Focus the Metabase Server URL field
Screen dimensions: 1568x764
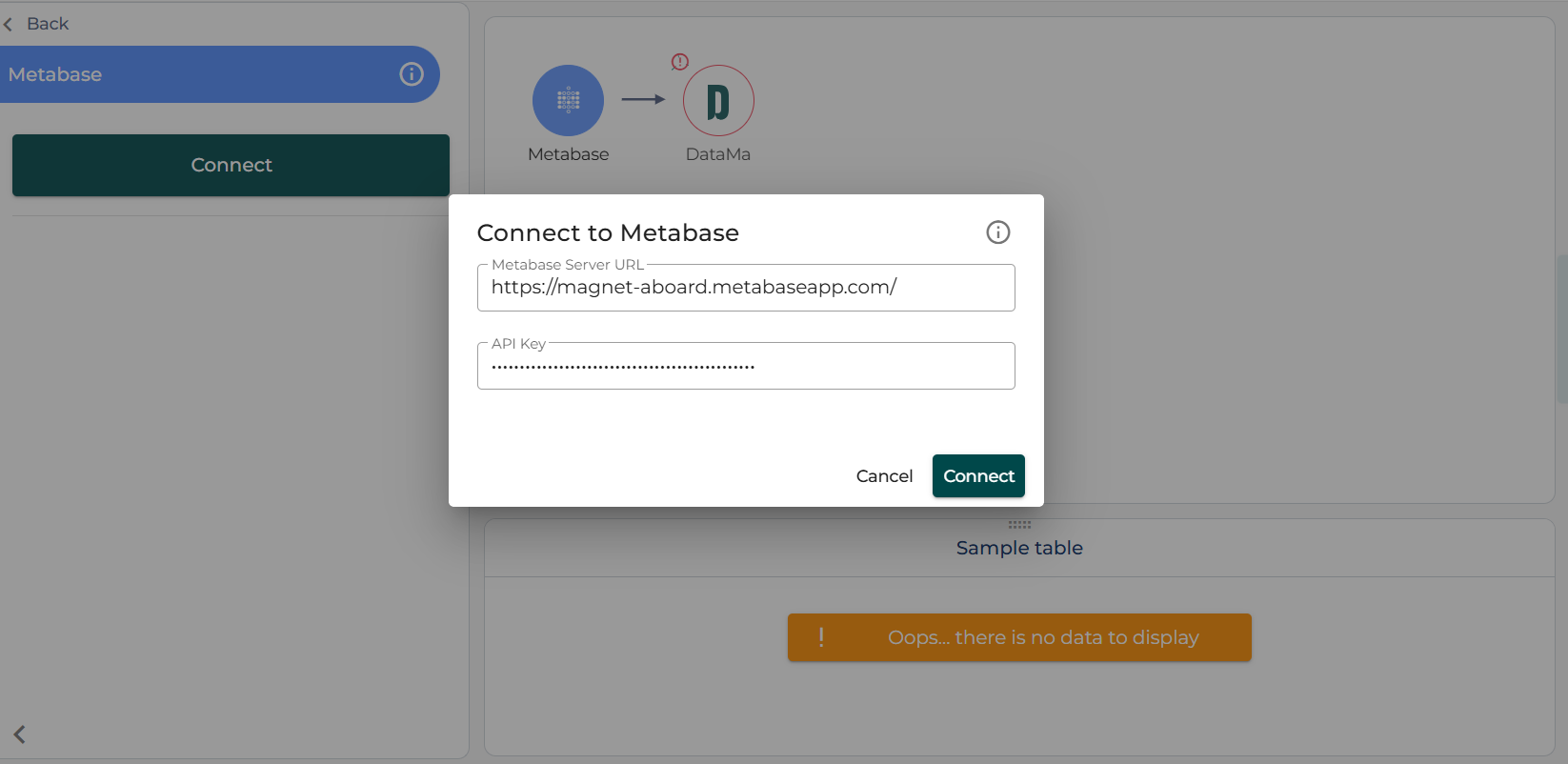pyautogui.click(x=745, y=288)
